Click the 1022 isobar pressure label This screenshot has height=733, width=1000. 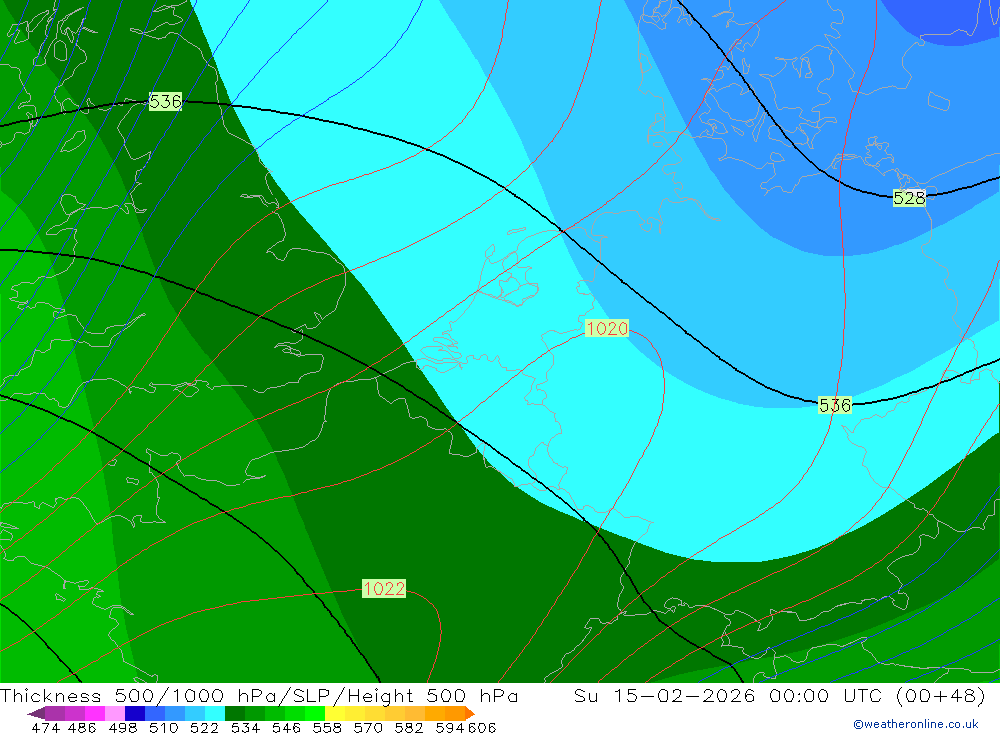[384, 588]
